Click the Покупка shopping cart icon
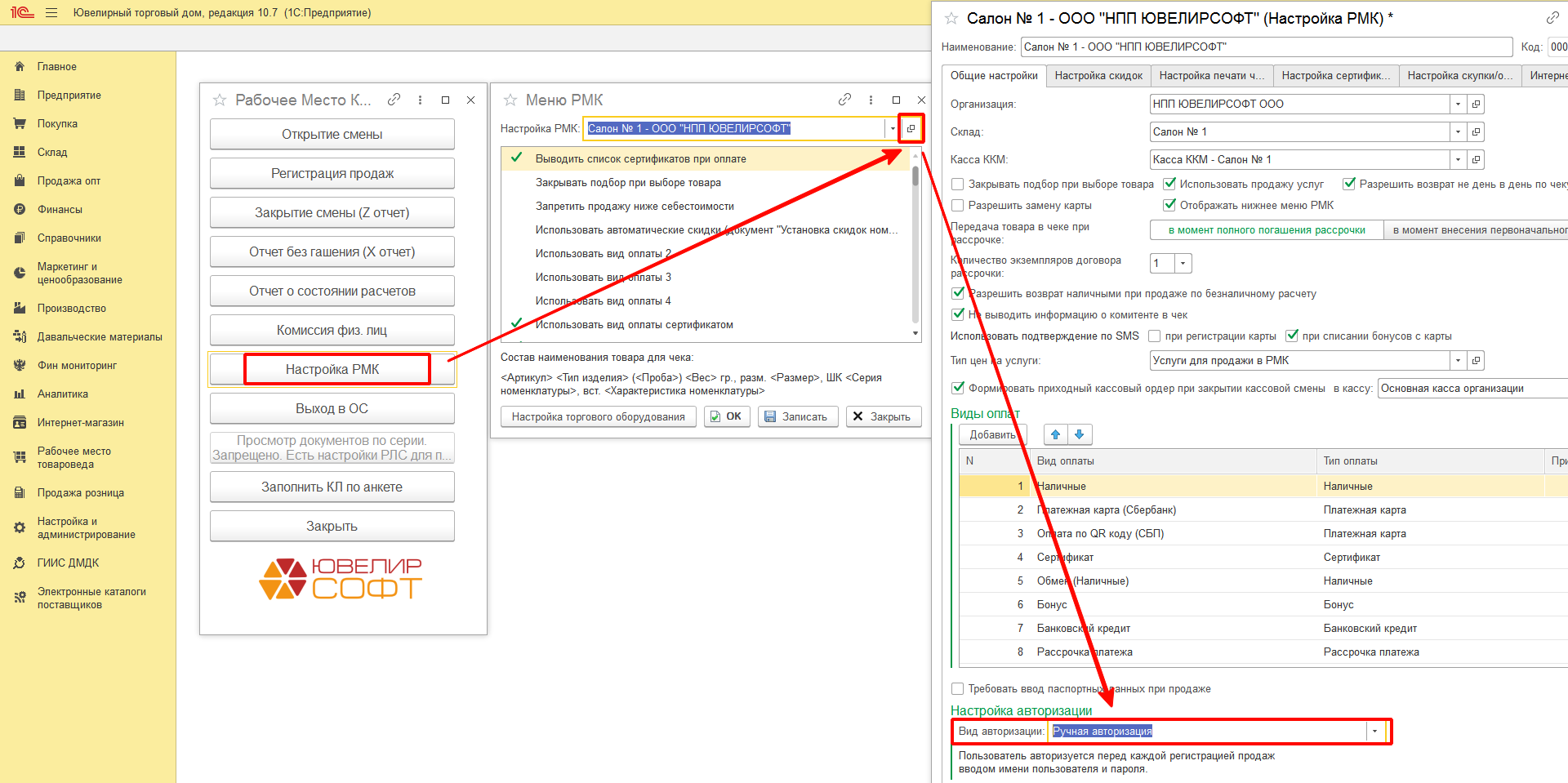The height and width of the screenshot is (783, 1568). pyautogui.click(x=20, y=124)
